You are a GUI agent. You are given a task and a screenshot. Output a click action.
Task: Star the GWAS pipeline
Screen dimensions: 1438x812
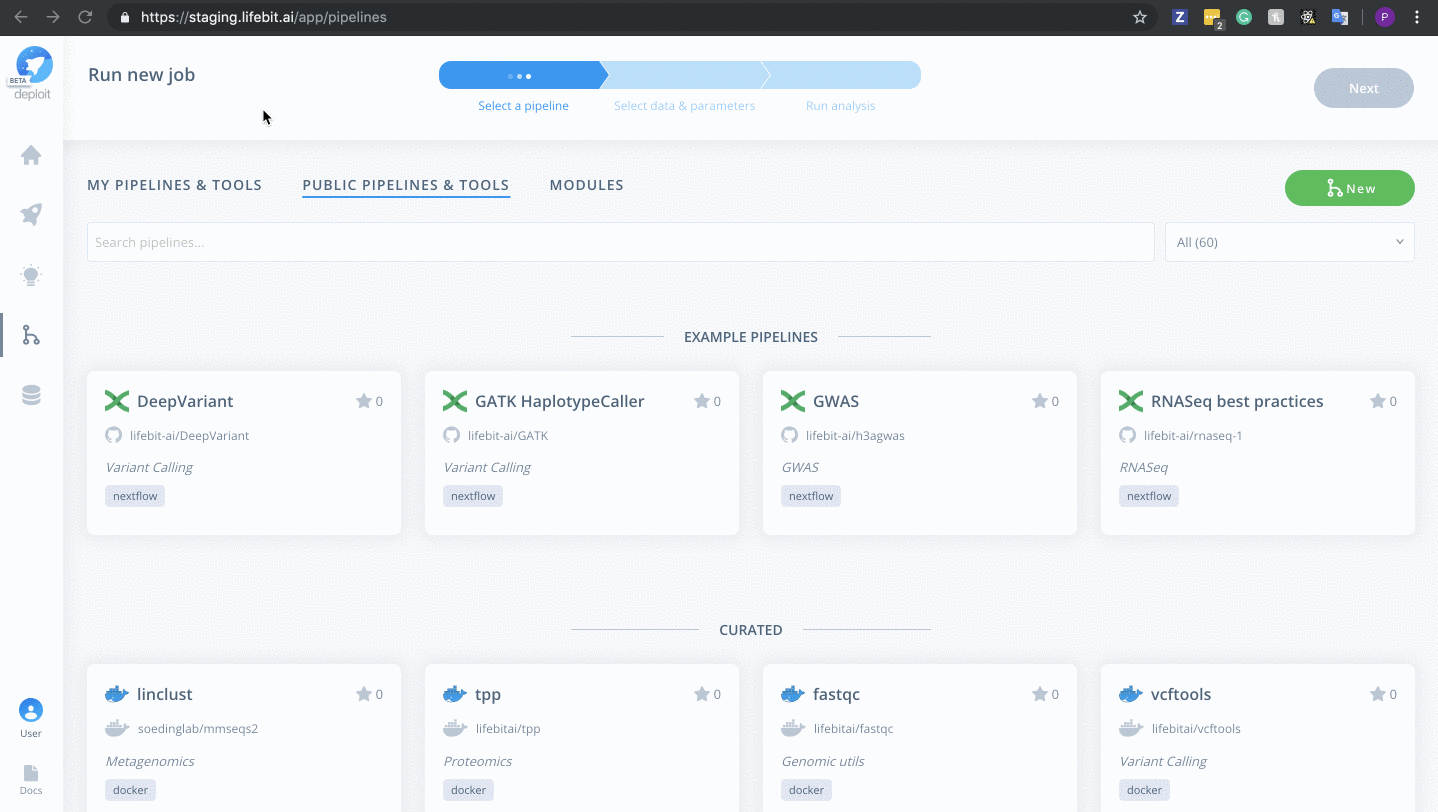[x=1040, y=401]
